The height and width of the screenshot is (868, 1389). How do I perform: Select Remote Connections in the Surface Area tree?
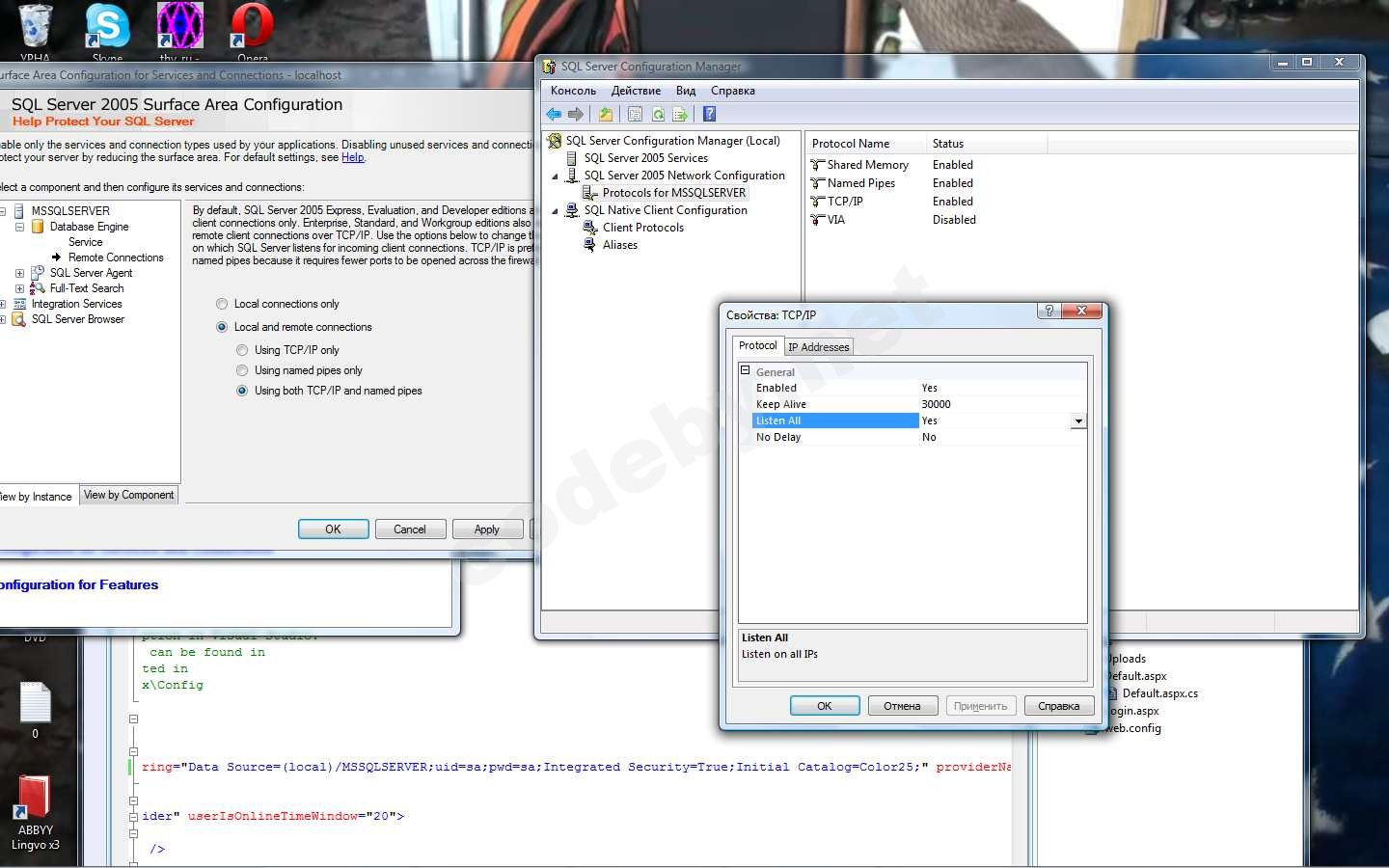116,258
